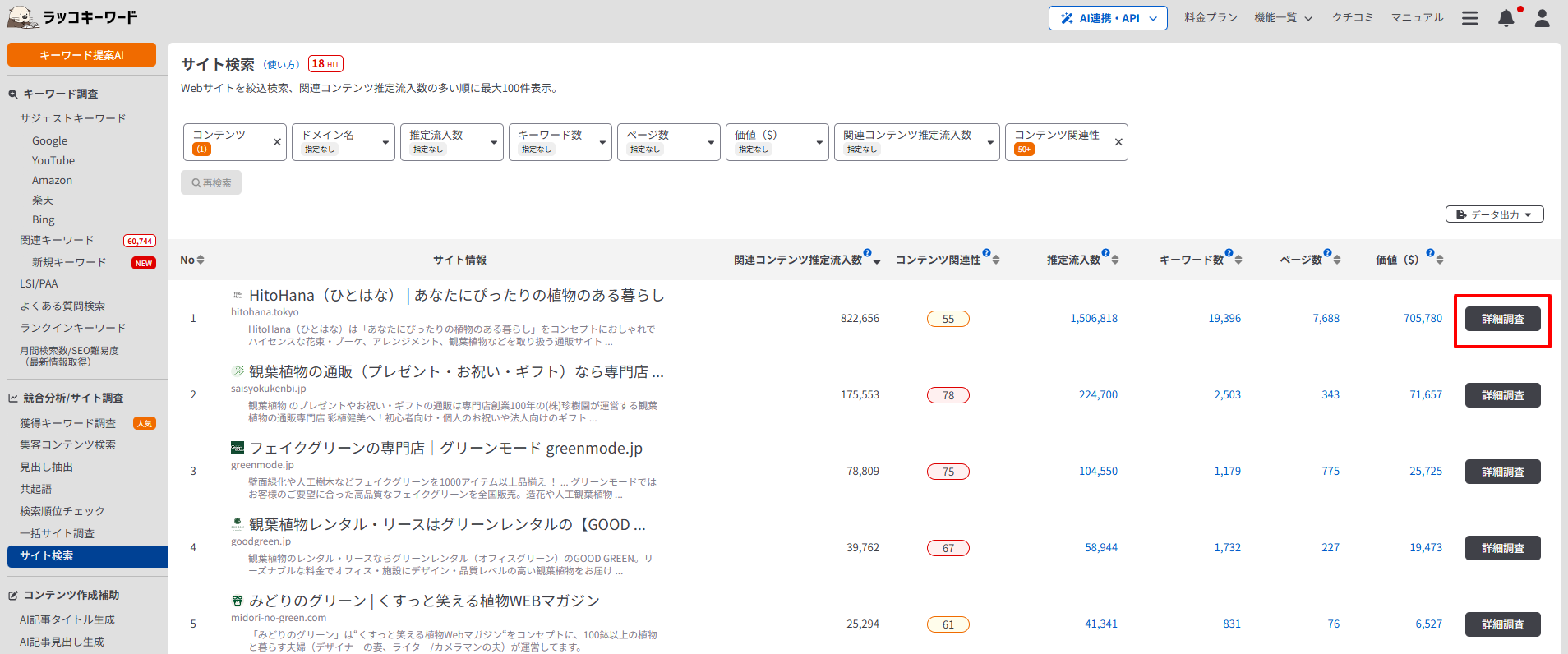Click help icon beside キーワード数 header
The image size is (1568, 654).
click(x=1229, y=253)
